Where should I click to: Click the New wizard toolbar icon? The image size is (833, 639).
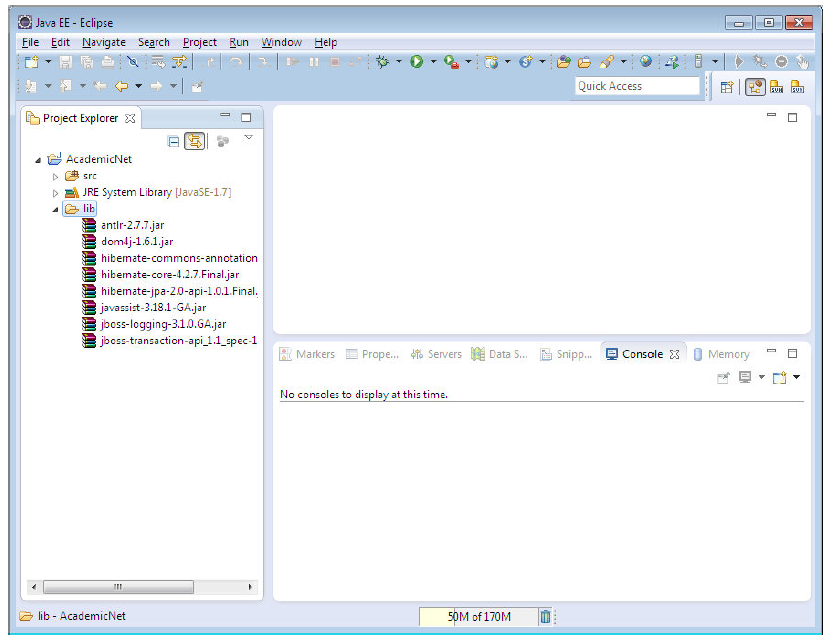click(32, 62)
